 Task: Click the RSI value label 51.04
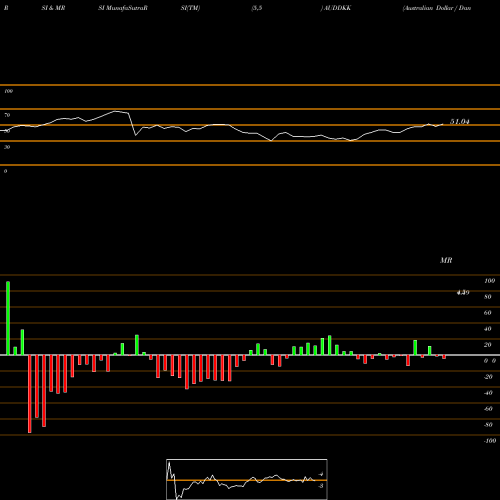tap(460, 122)
